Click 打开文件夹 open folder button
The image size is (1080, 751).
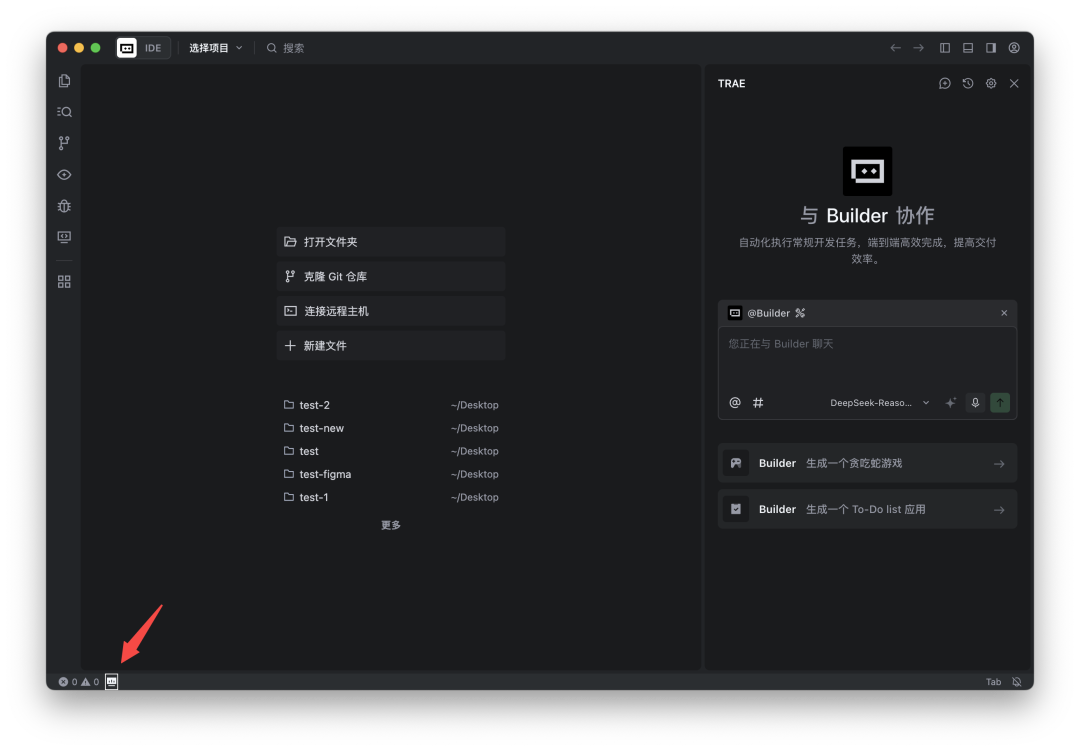pos(391,242)
